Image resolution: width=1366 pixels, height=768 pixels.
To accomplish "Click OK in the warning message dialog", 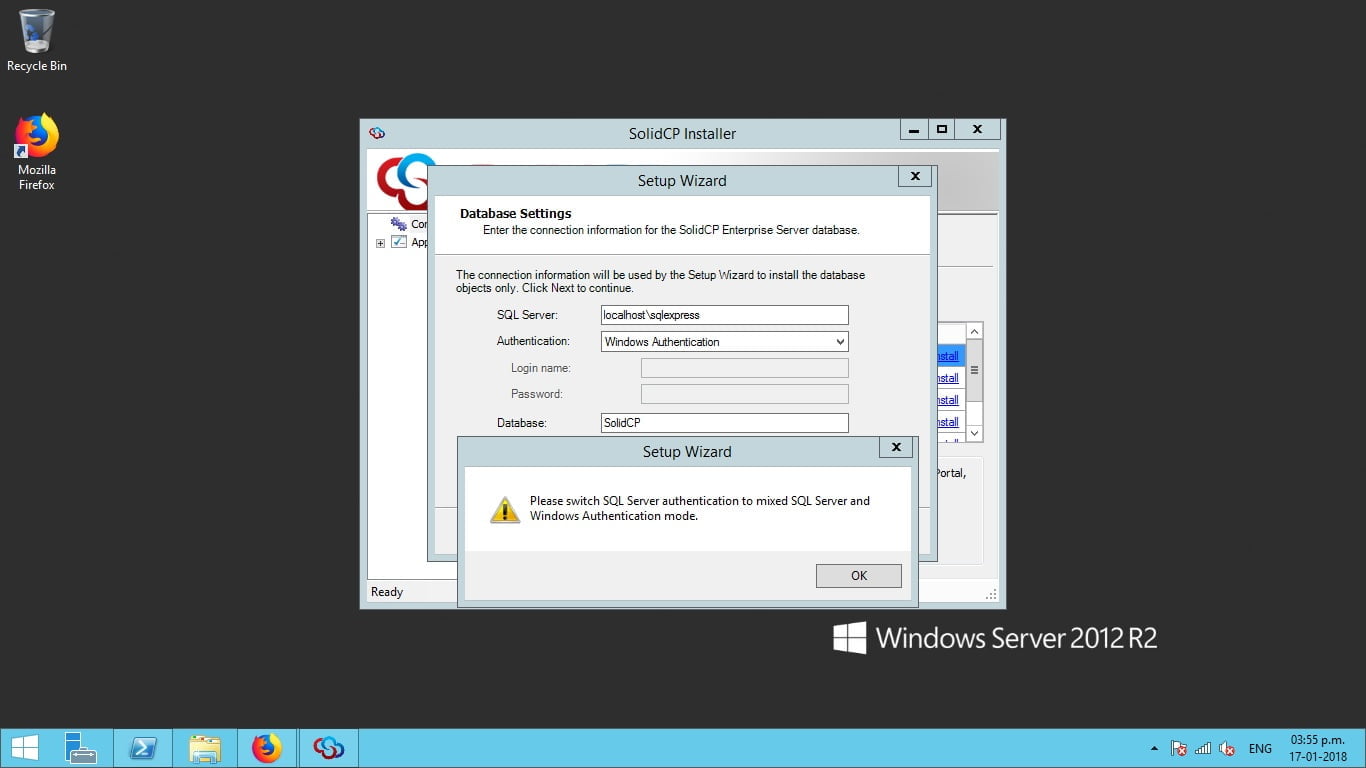I will point(859,575).
